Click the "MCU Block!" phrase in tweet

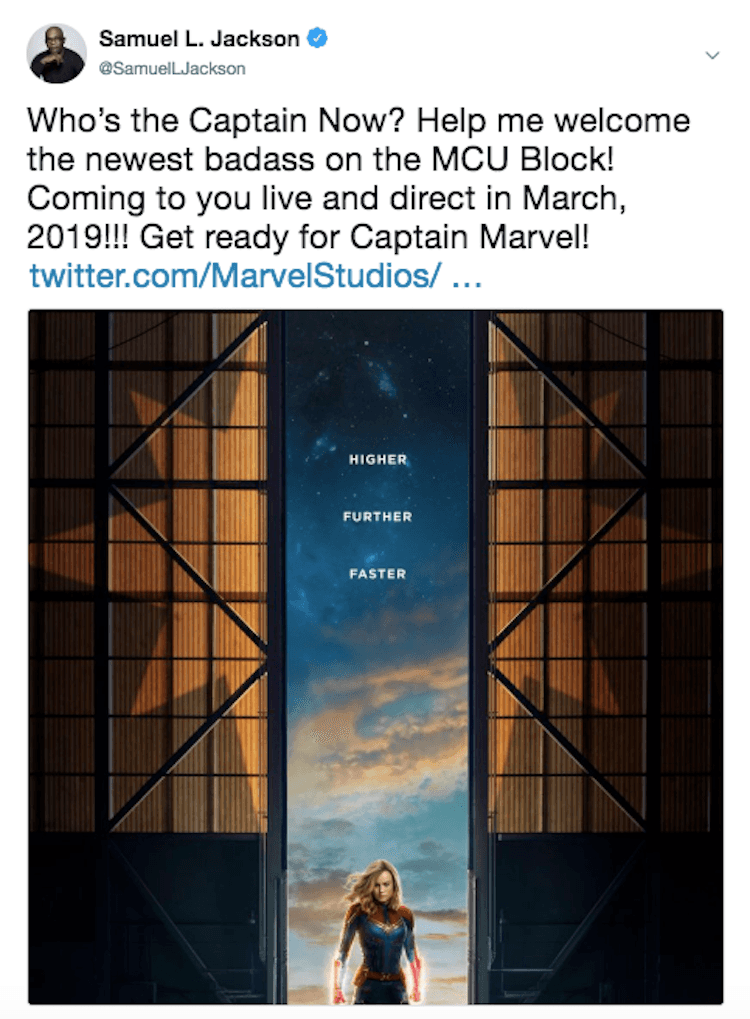point(523,159)
